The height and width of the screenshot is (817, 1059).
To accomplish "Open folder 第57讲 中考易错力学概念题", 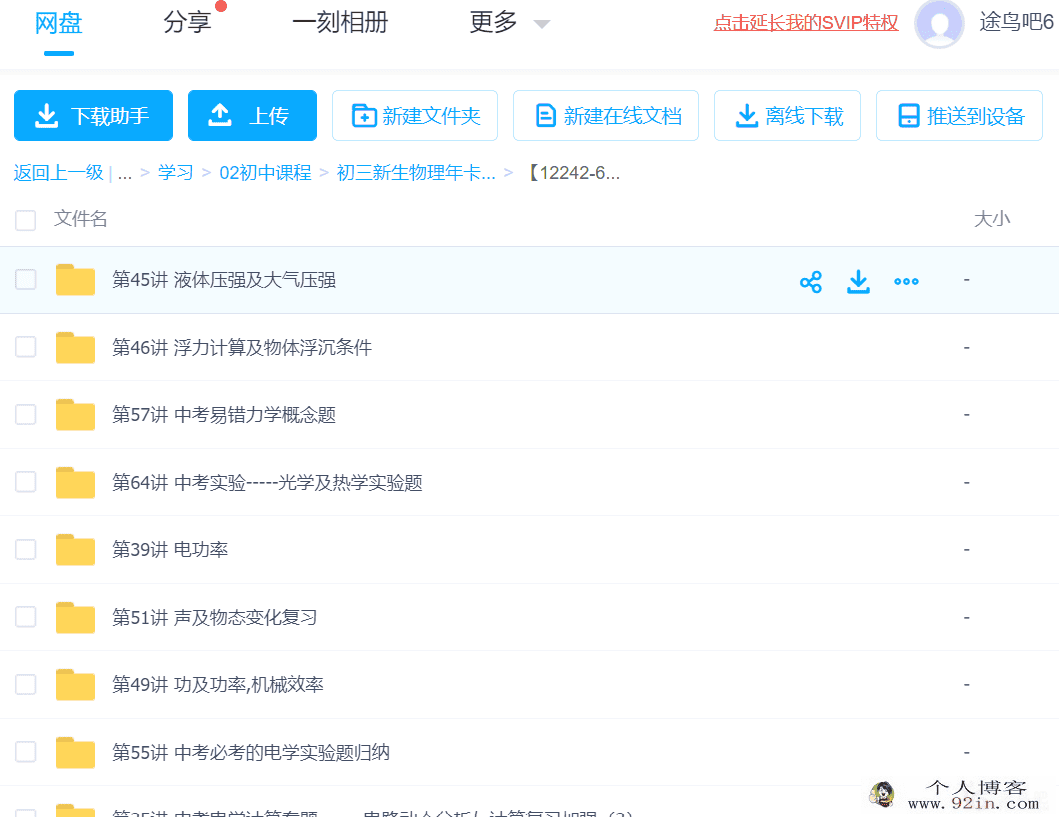I will pos(224,415).
